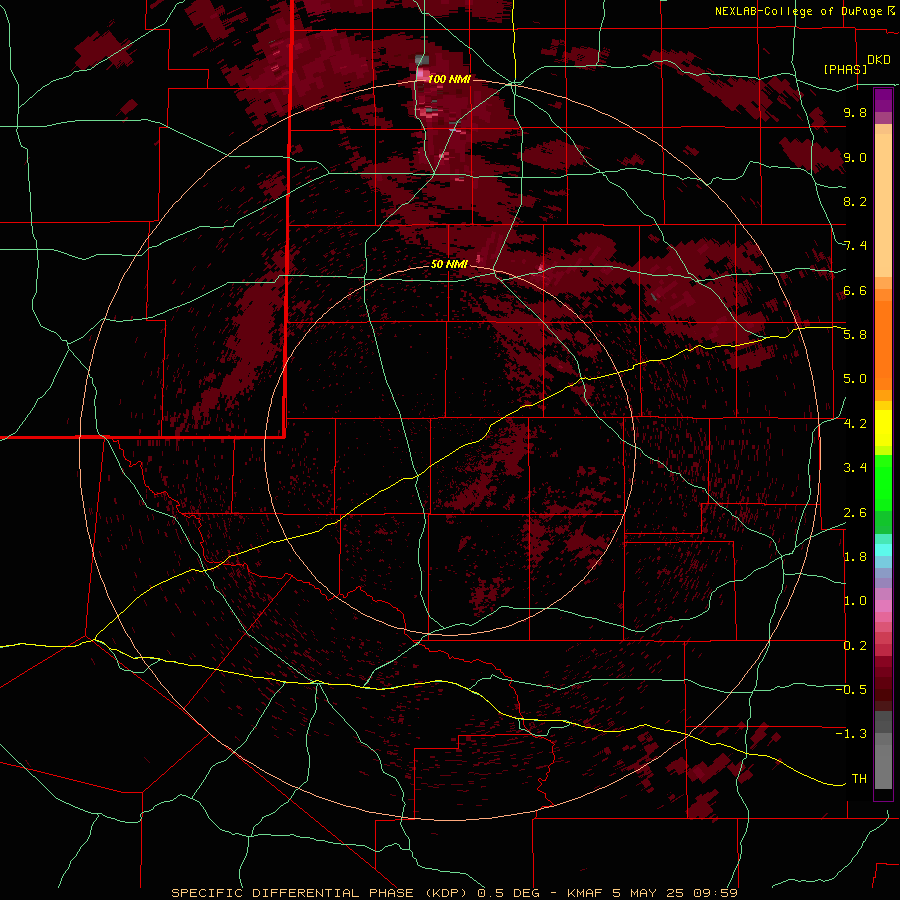
Task: Click the DKD label above the scale
Action: [879, 60]
